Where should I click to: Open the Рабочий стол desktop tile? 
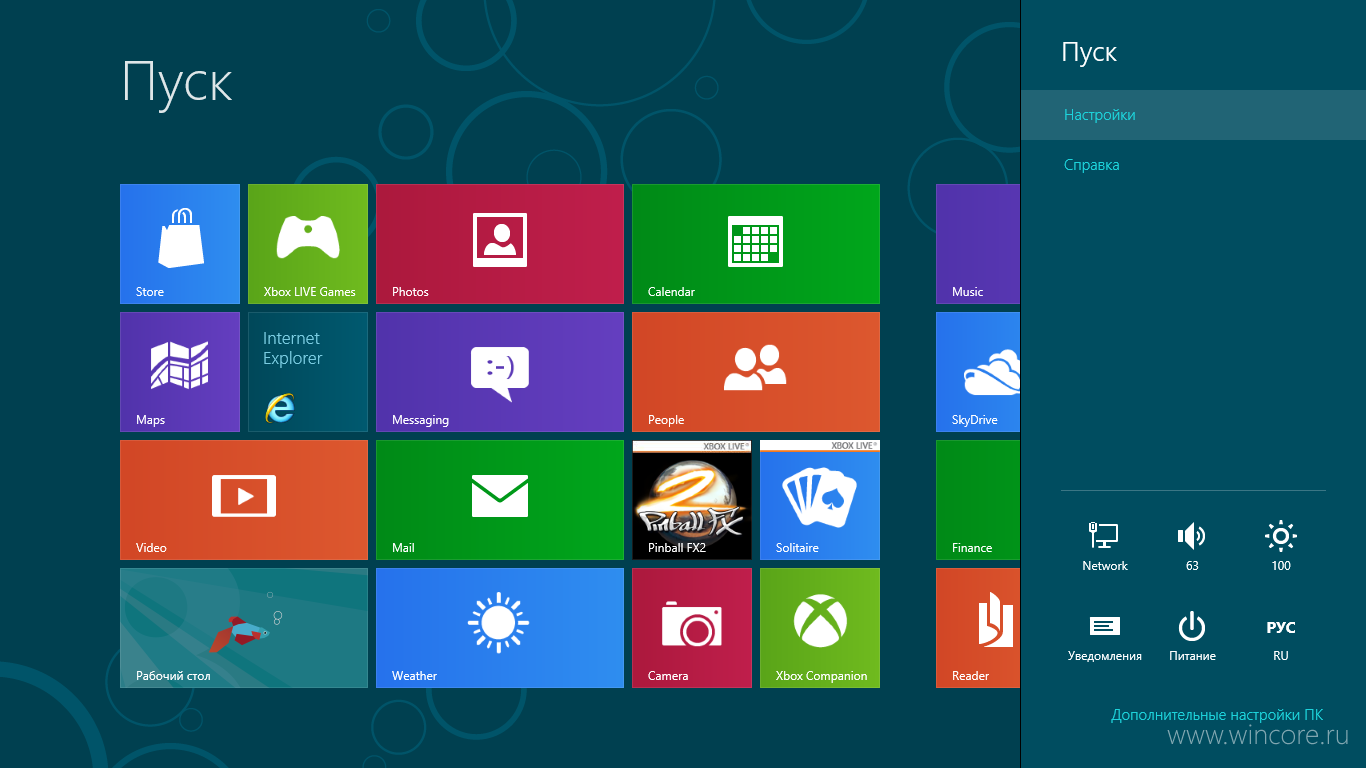244,628
